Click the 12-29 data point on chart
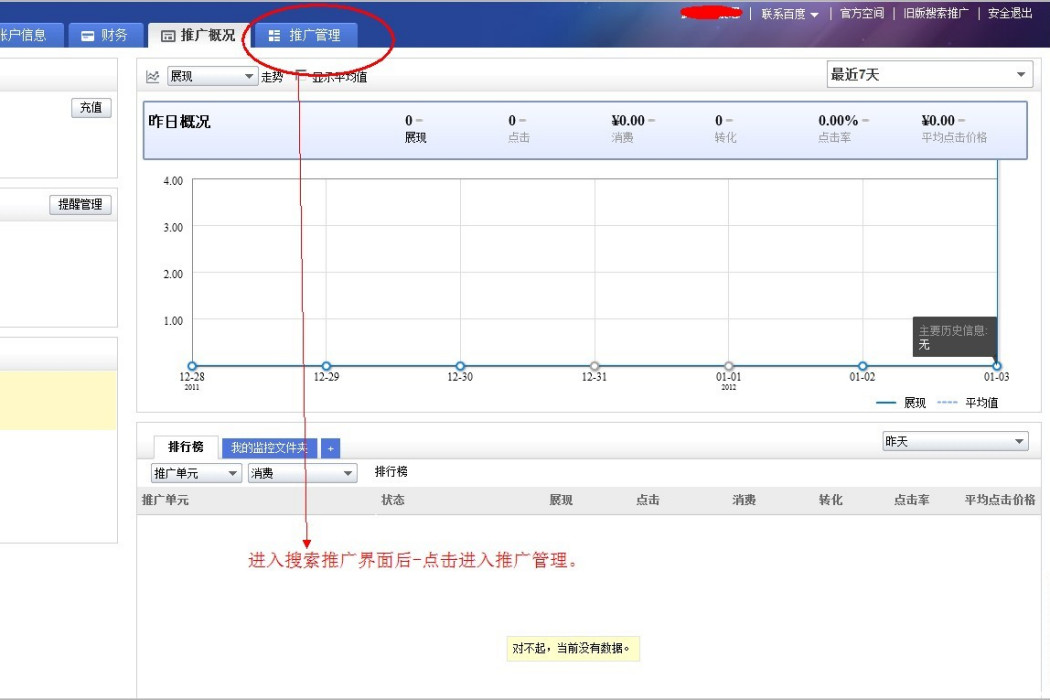This screenshot has height=700, width=1050. [326, 366]
